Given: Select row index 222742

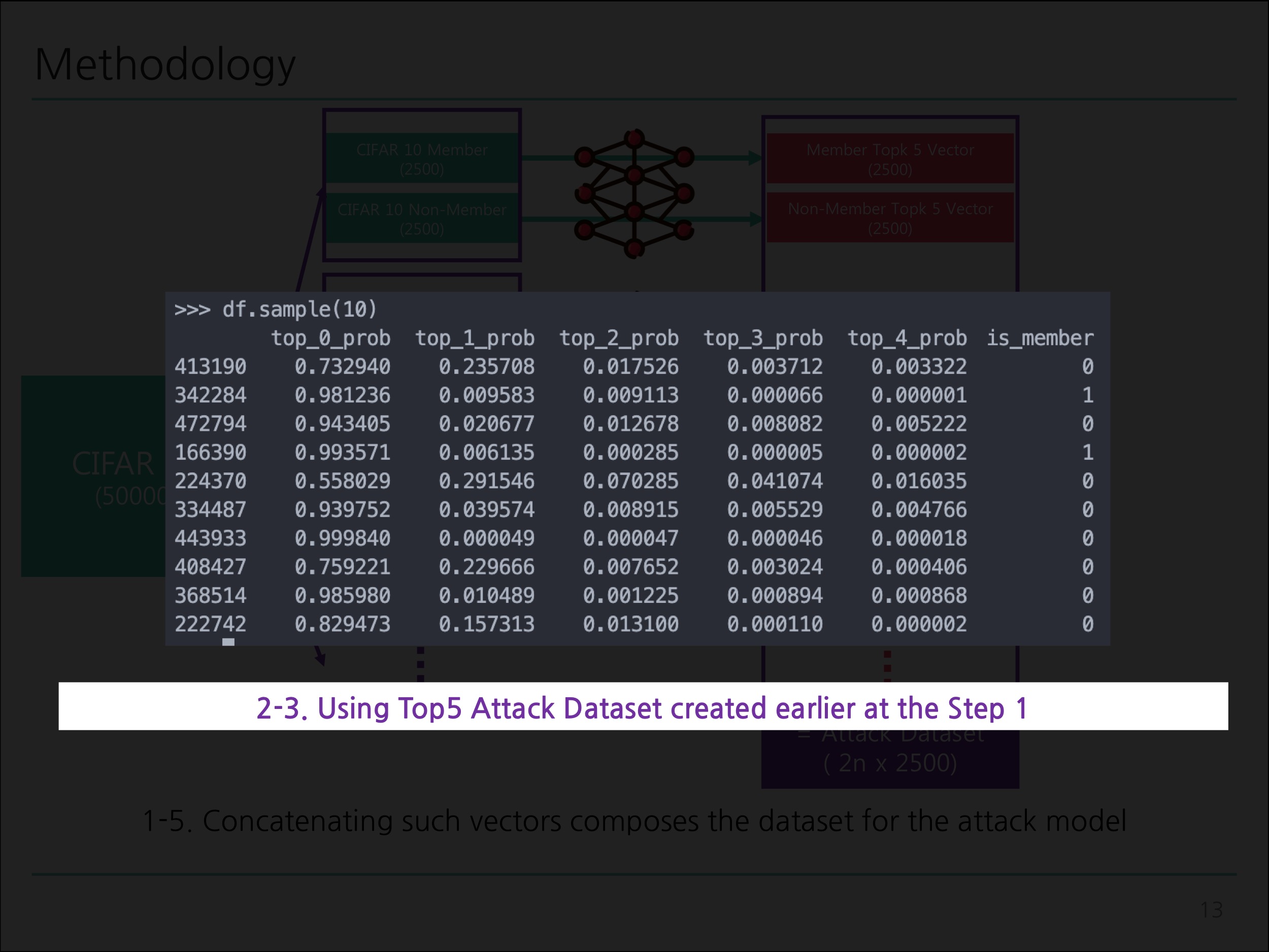Looking at the screenshot, I should tap(211, 624).
